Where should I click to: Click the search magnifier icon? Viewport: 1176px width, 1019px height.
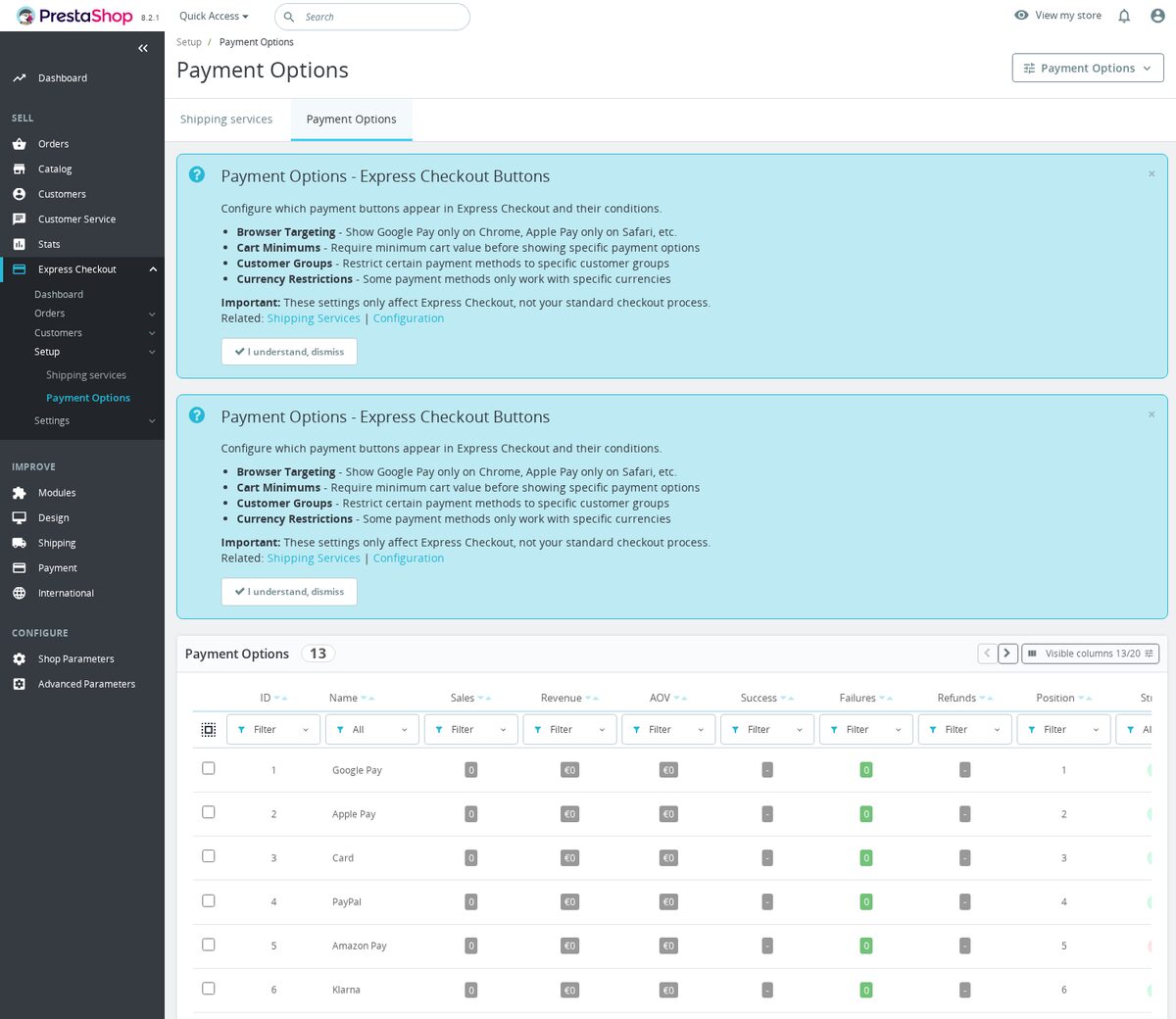(289, 17)
